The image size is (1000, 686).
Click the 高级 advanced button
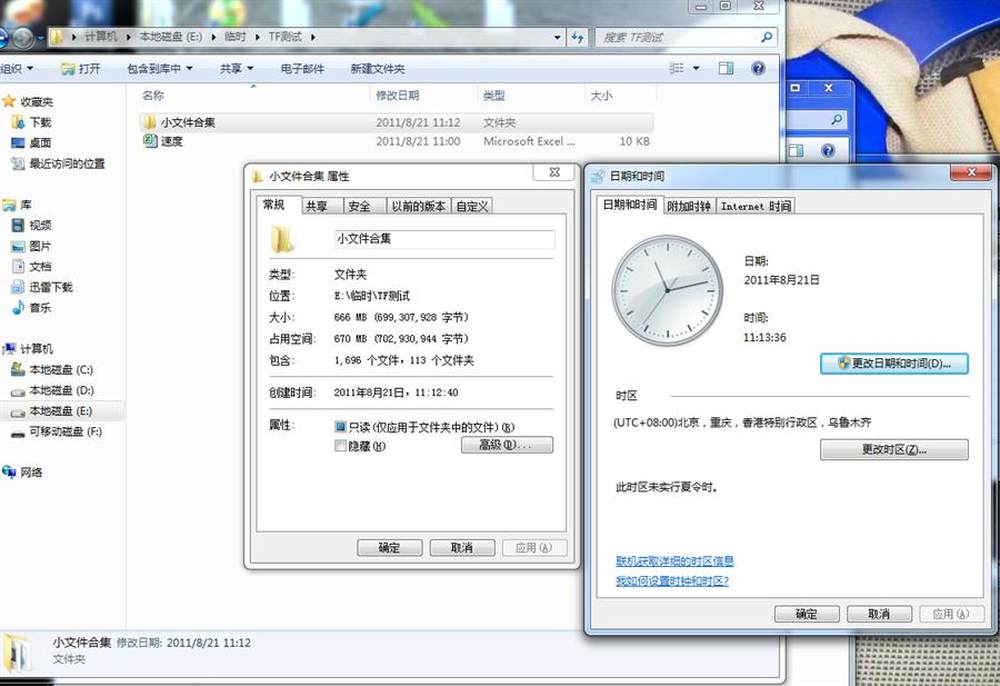pyautogui.click(x=507, y=445)
